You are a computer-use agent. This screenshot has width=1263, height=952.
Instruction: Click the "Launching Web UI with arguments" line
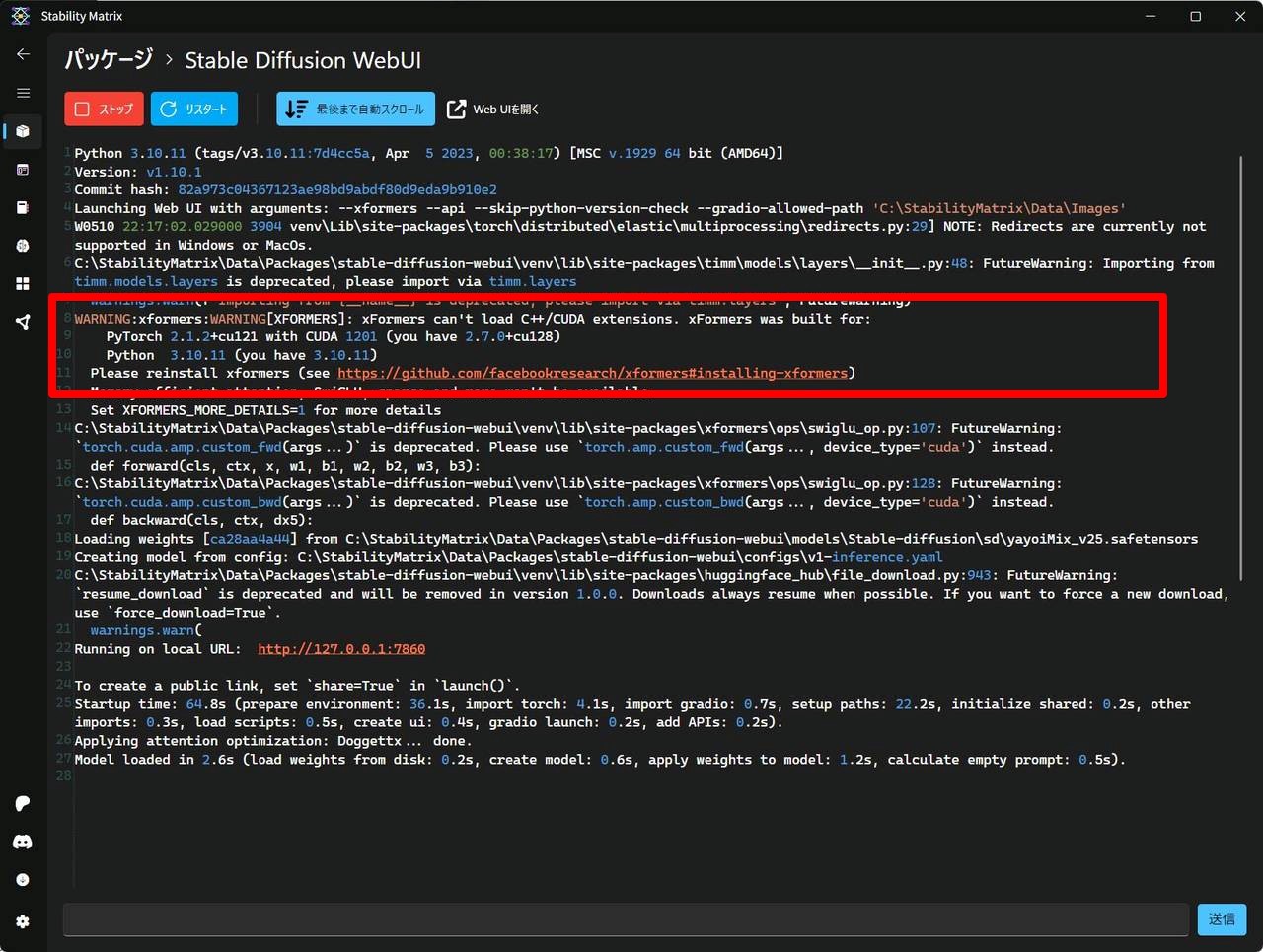tap(600, 208)
